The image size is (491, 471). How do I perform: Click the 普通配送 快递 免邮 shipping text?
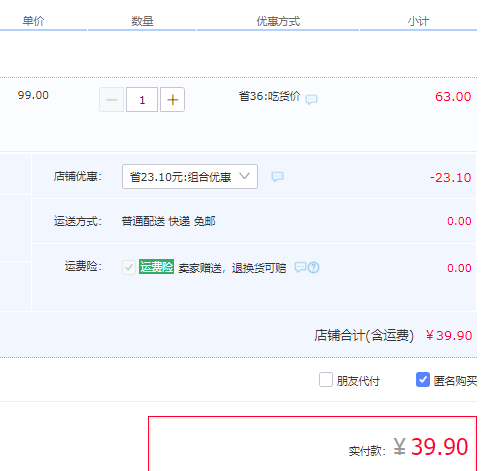click(x=168, y=221)
